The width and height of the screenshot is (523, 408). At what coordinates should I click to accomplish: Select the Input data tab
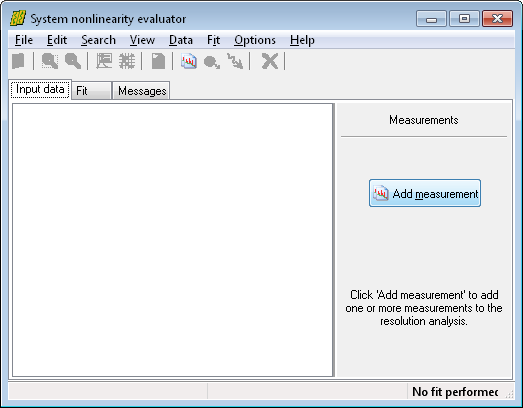[40, 89]
